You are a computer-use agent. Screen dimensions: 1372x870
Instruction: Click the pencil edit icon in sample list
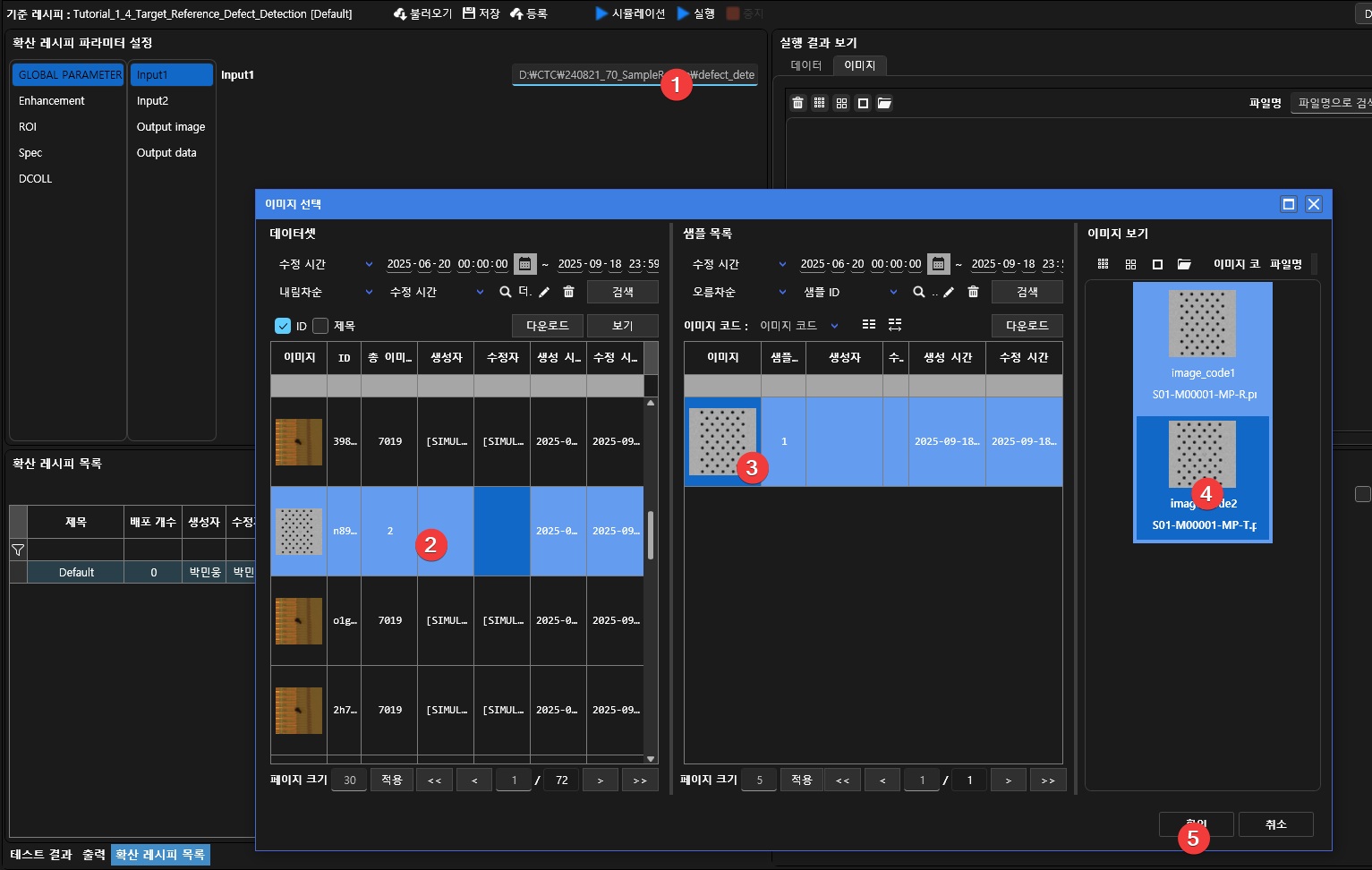[x=949, y=292]
